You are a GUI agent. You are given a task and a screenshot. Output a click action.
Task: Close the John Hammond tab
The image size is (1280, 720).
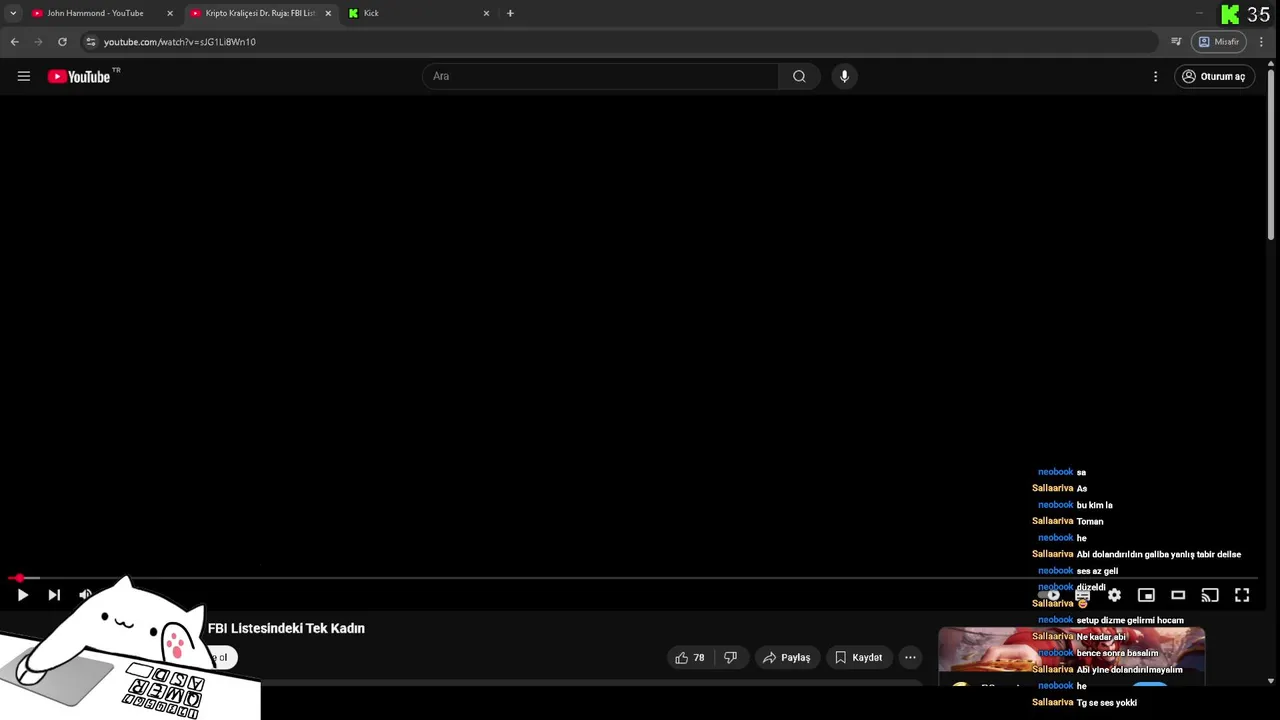tap(170, 13)
